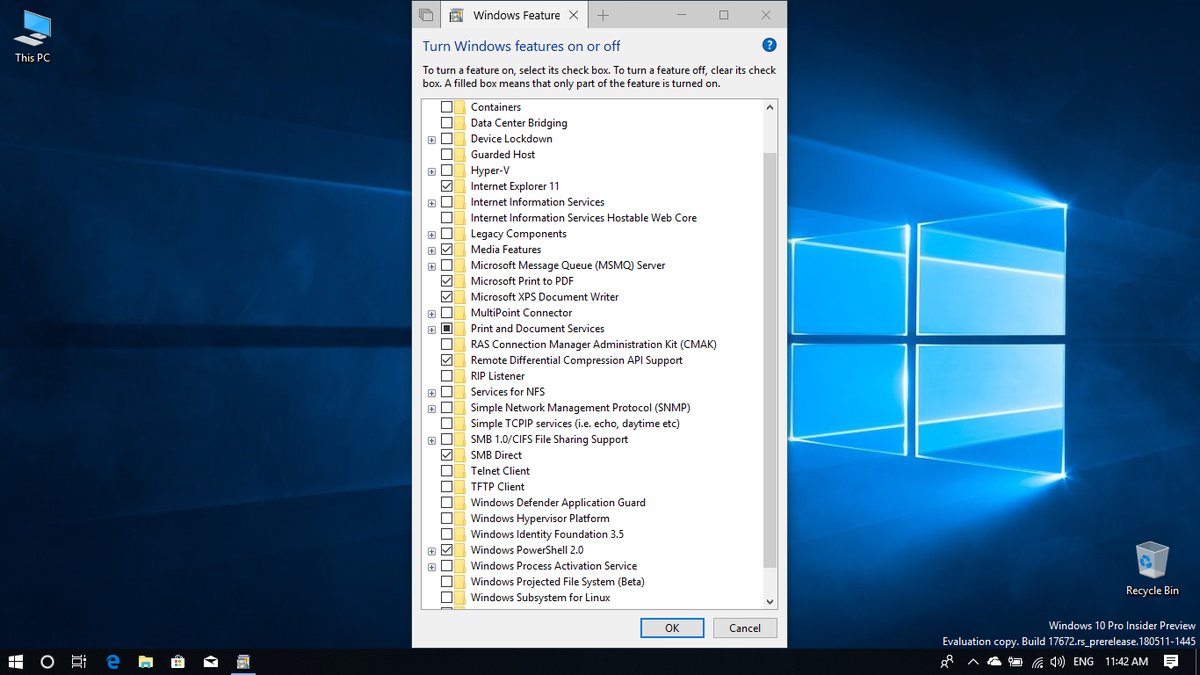Expand Internet Information Services

point(431,202)
